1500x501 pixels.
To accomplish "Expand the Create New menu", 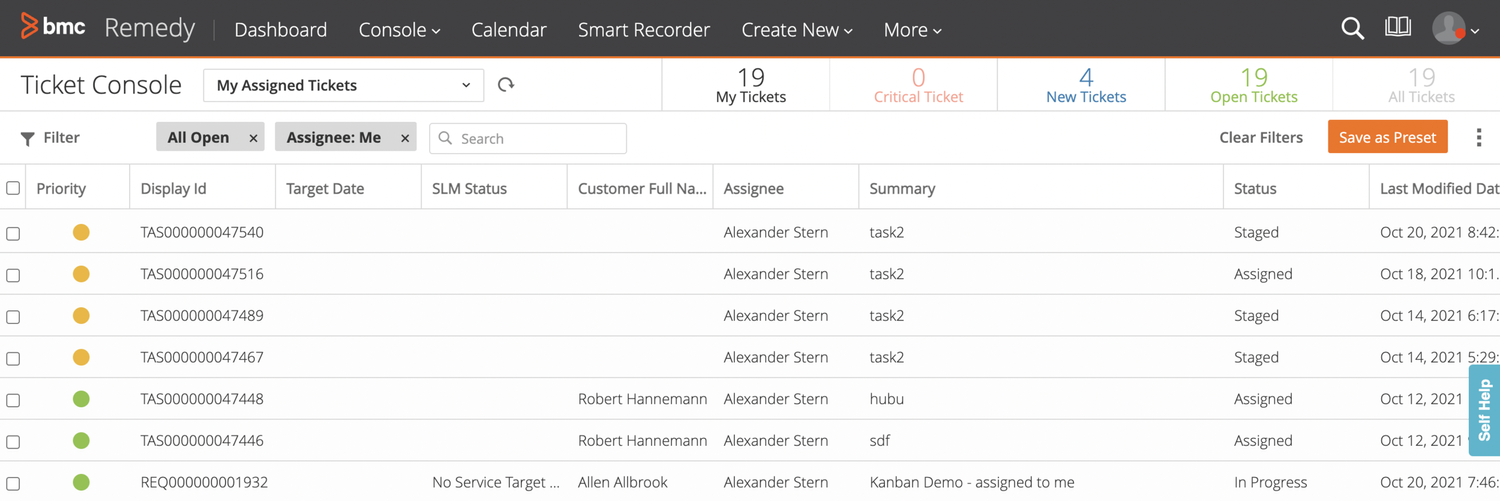I will click(796, 30).
